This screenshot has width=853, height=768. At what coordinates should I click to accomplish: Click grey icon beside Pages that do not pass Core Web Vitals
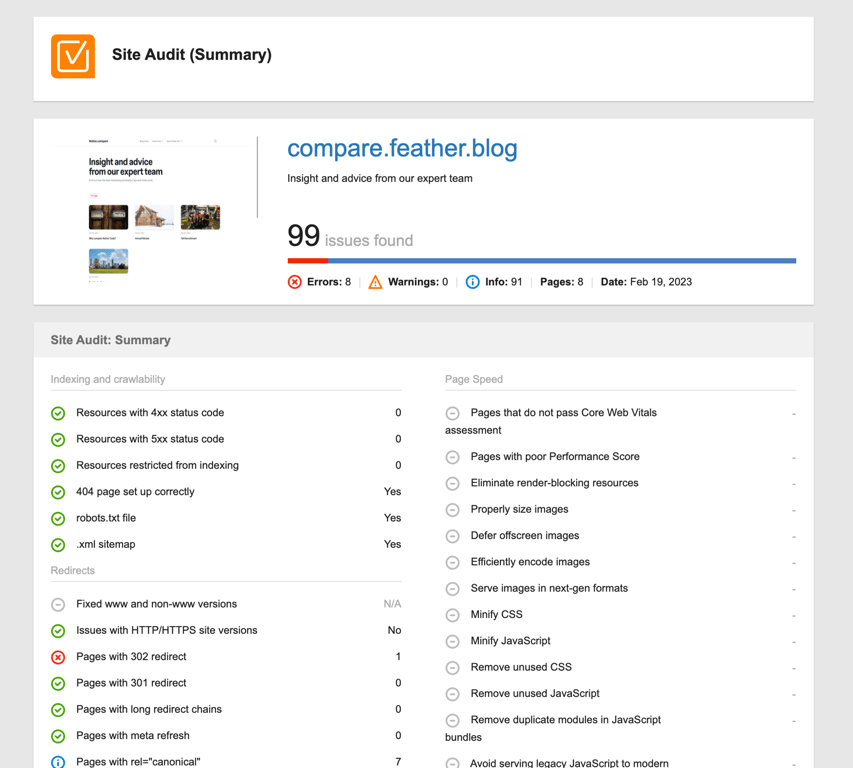[453, 413]
